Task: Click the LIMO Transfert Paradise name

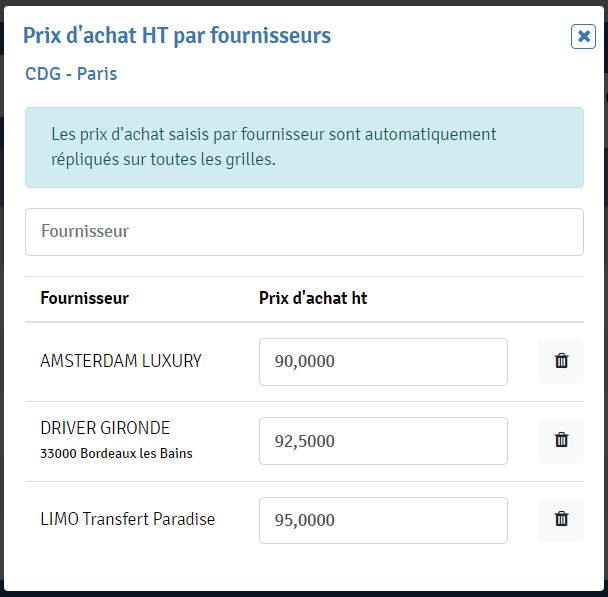Action: [x=127, y=519]
